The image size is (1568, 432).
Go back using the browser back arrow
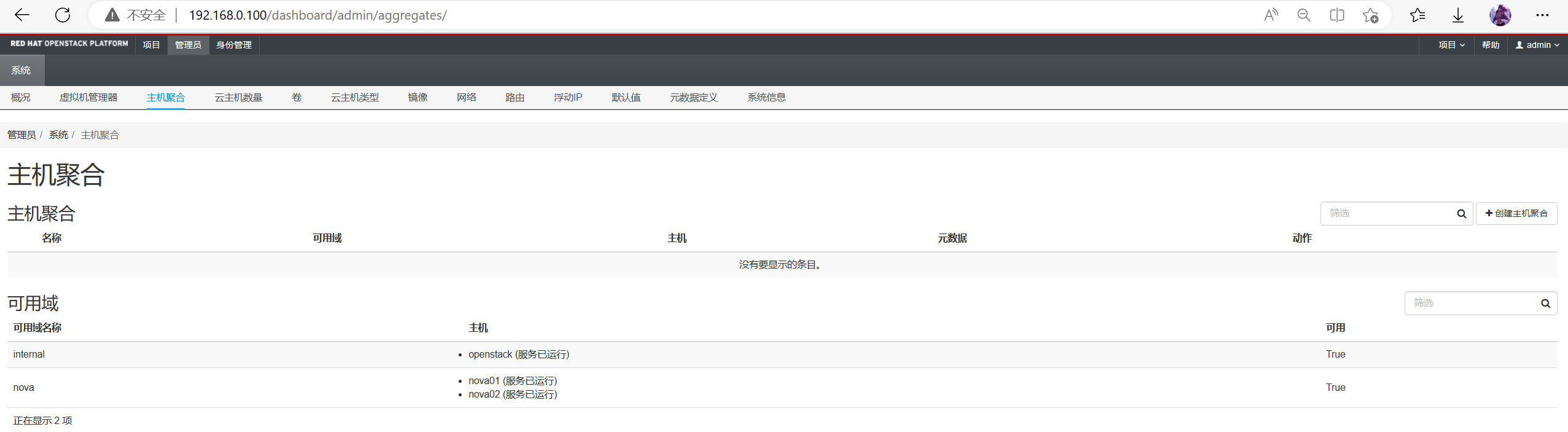(22, 15)
